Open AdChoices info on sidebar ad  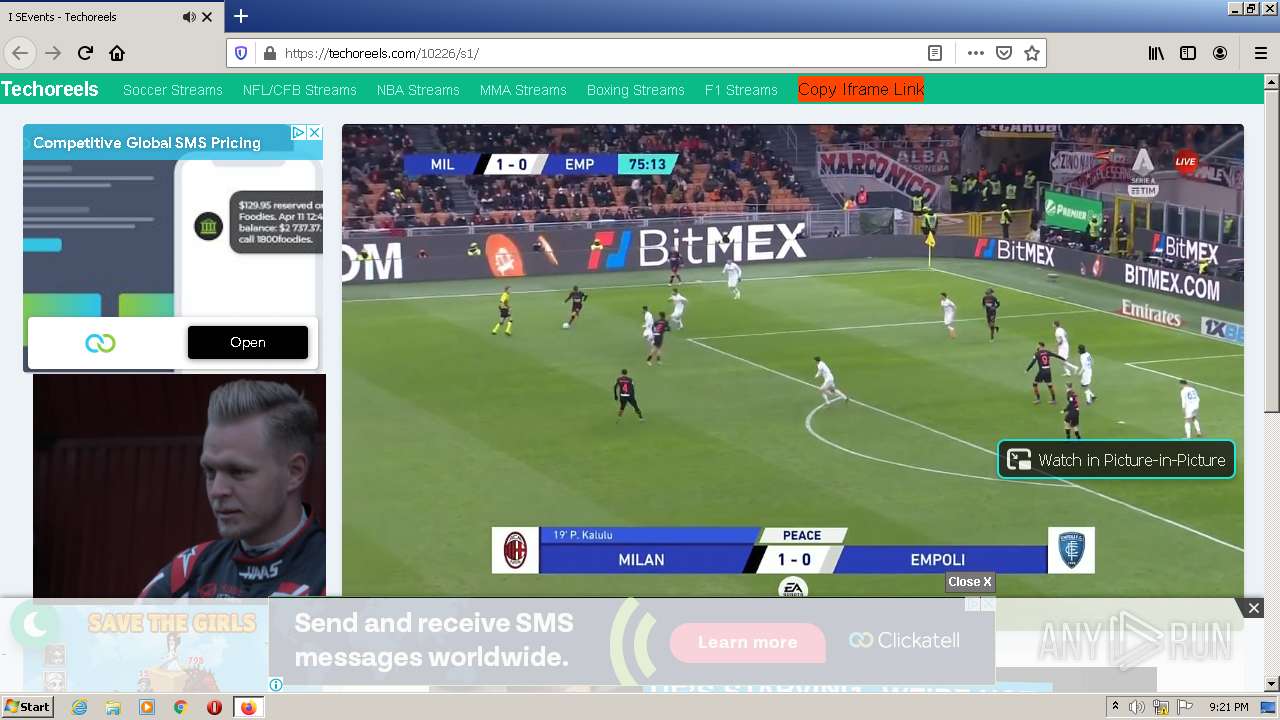[298, 132]
